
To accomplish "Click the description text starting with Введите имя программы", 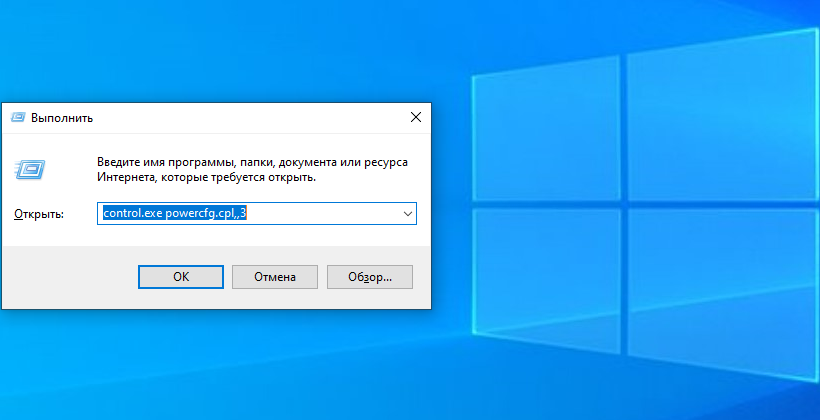I will (252, 161).
